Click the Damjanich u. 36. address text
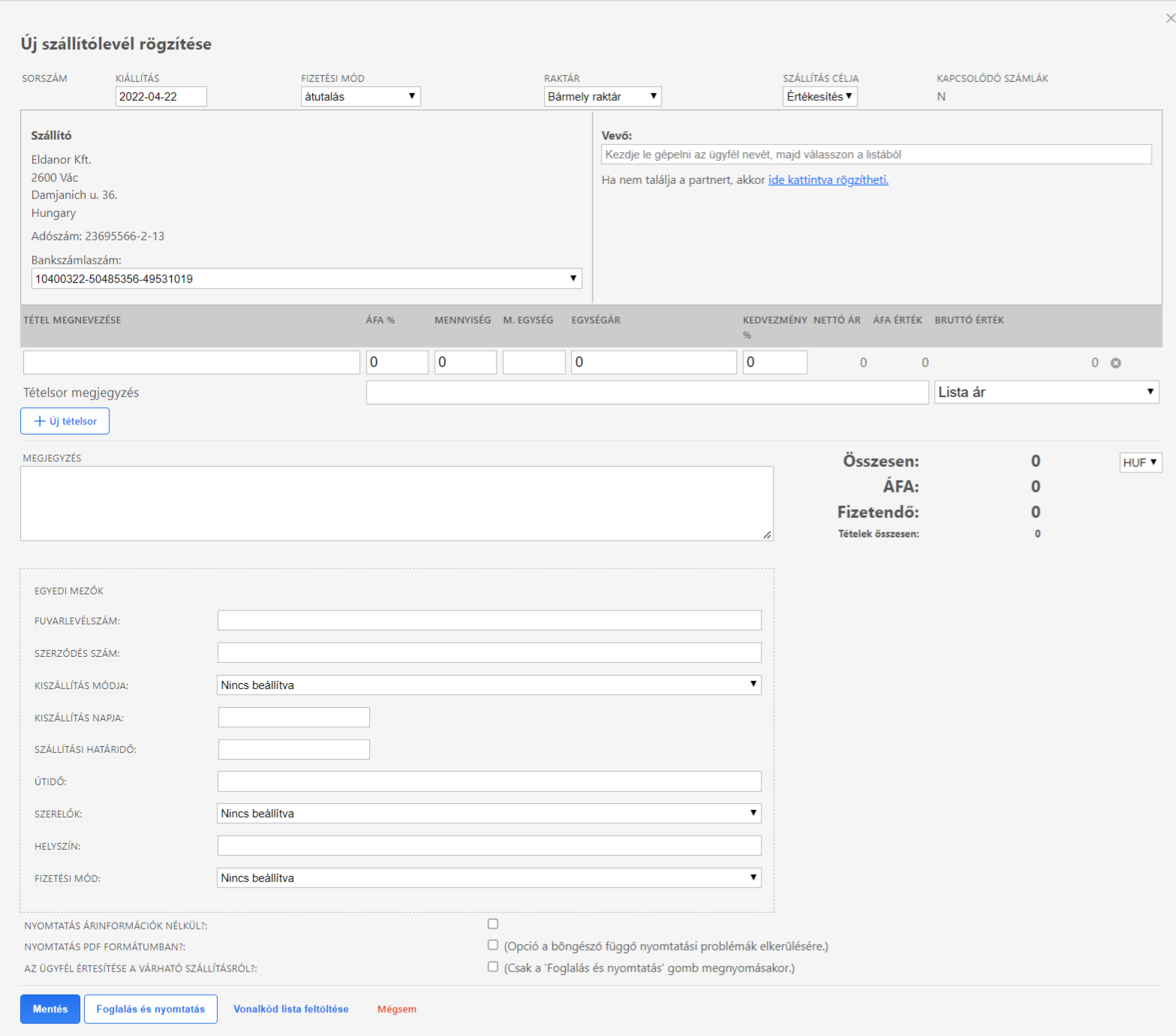Screen dimensions: 1176x1036 point(74,194)
